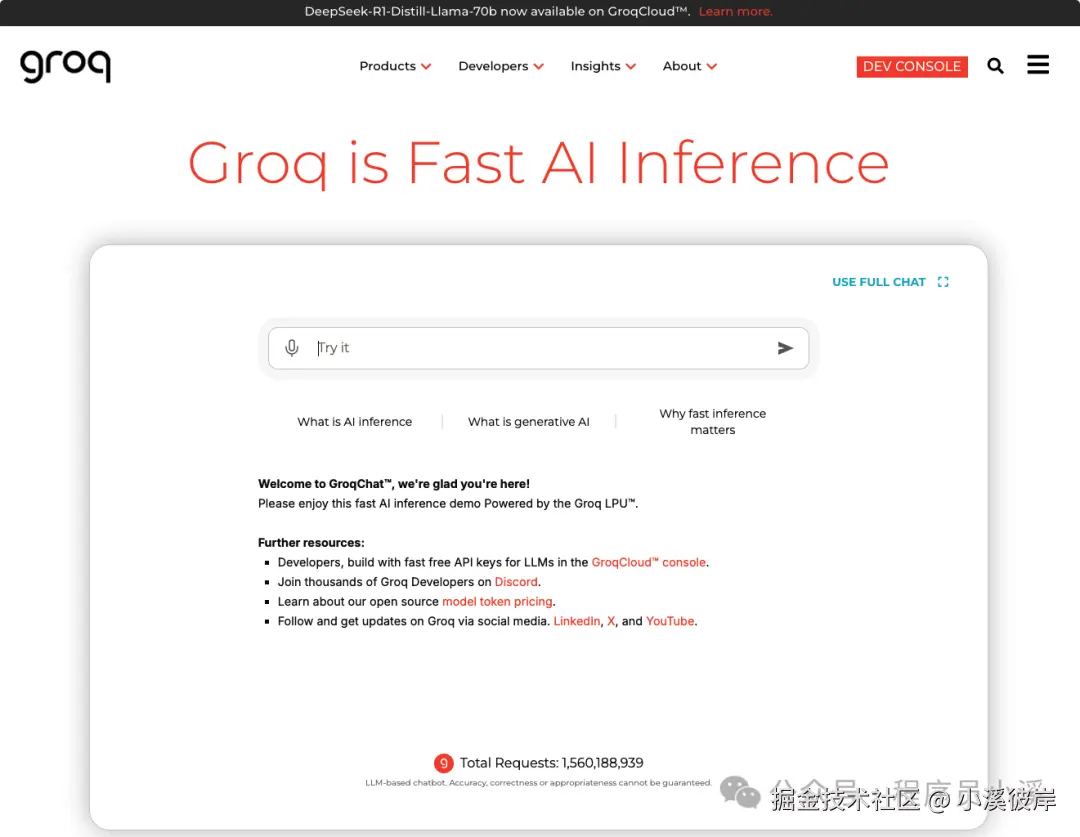
Task: Click the expand icon beside Use Full Chat
Action: point(943,282)
